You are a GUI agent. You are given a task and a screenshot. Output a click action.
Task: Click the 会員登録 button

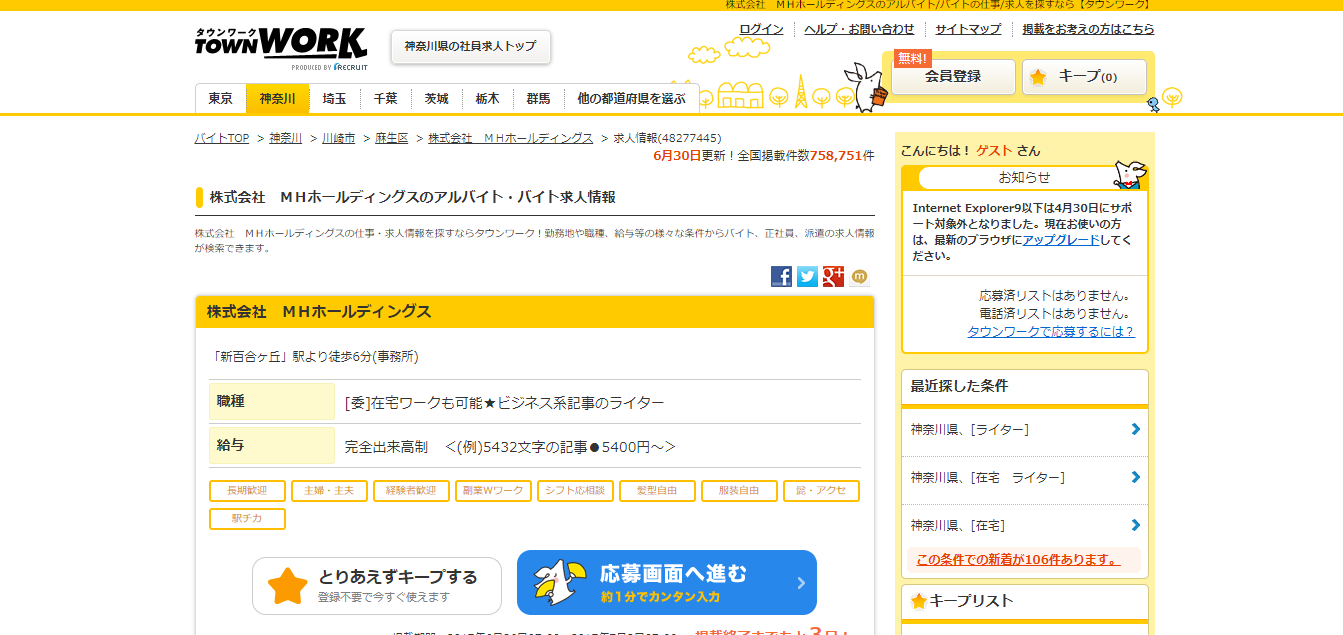[953, 77]
